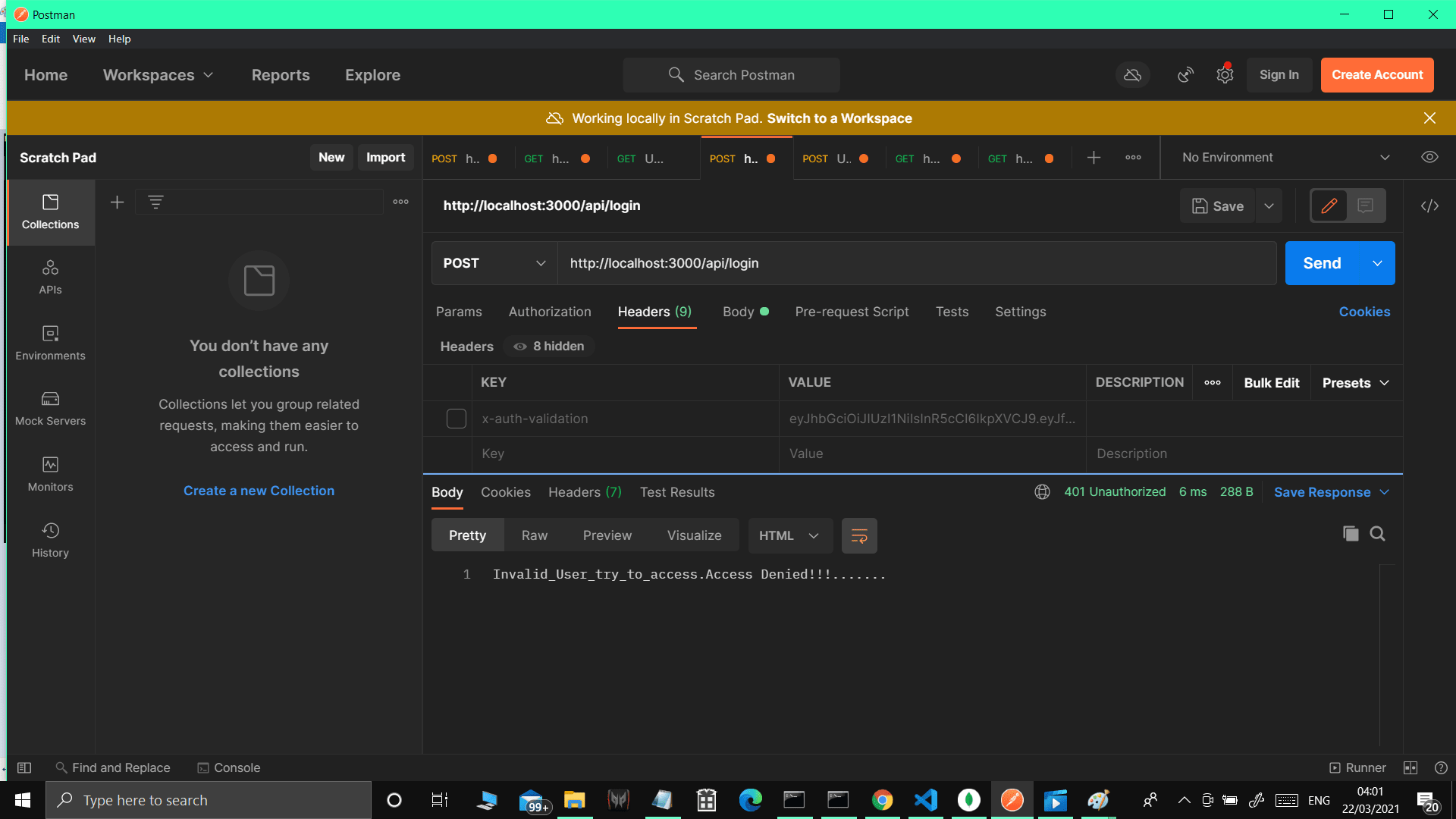Open the response Cookies tab

coord(506,492)
